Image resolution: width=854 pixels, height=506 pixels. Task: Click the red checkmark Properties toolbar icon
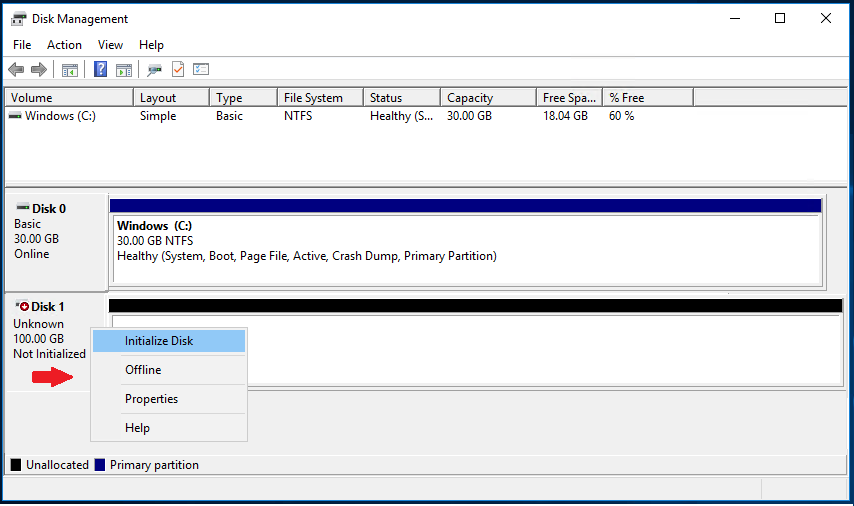(178, 69)
